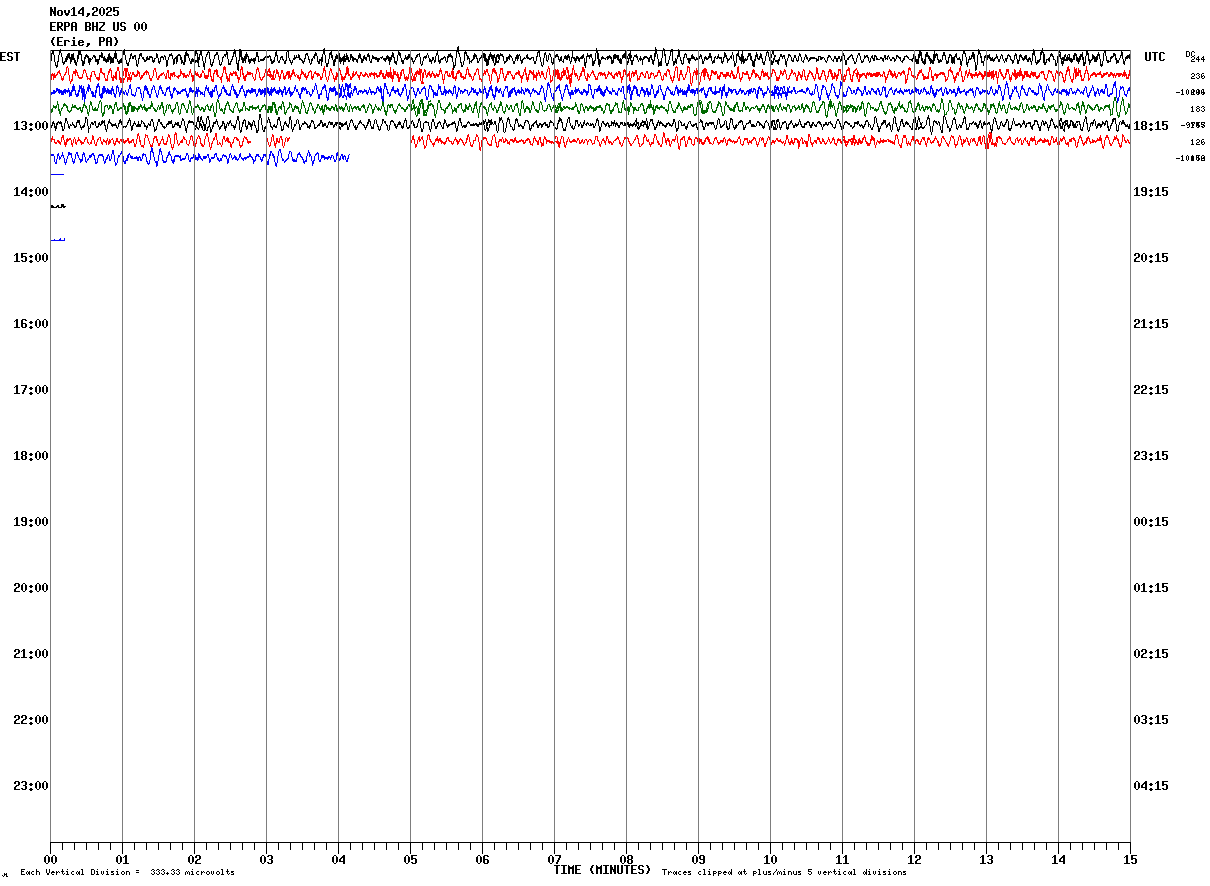Image resolution: width=1210 pixels, height=886 pixels.
Task: Select the "19:00" EST time label
Action: click(30, 522)
